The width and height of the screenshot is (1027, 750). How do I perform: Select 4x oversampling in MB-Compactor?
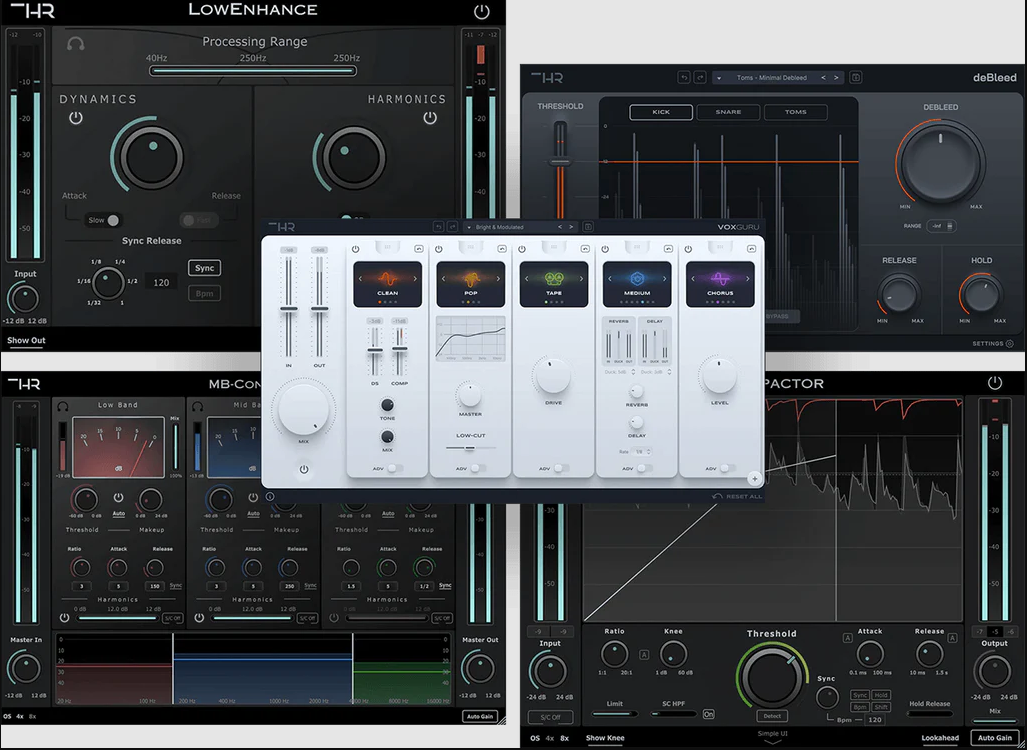pyautogui.click(x=20, y=717)
